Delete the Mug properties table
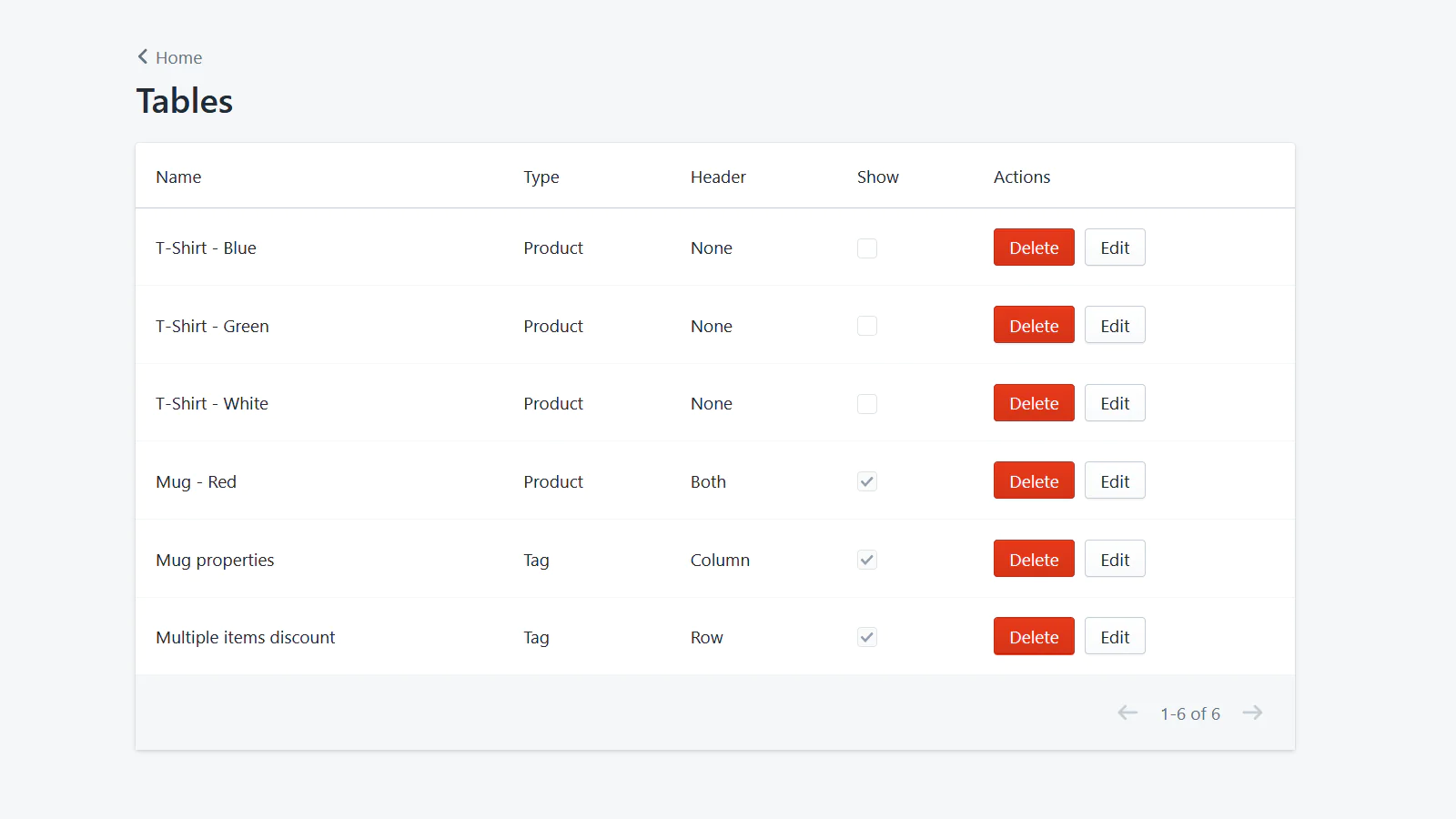Viewport: 1456px width, 819px height. tap(1034, 558)
